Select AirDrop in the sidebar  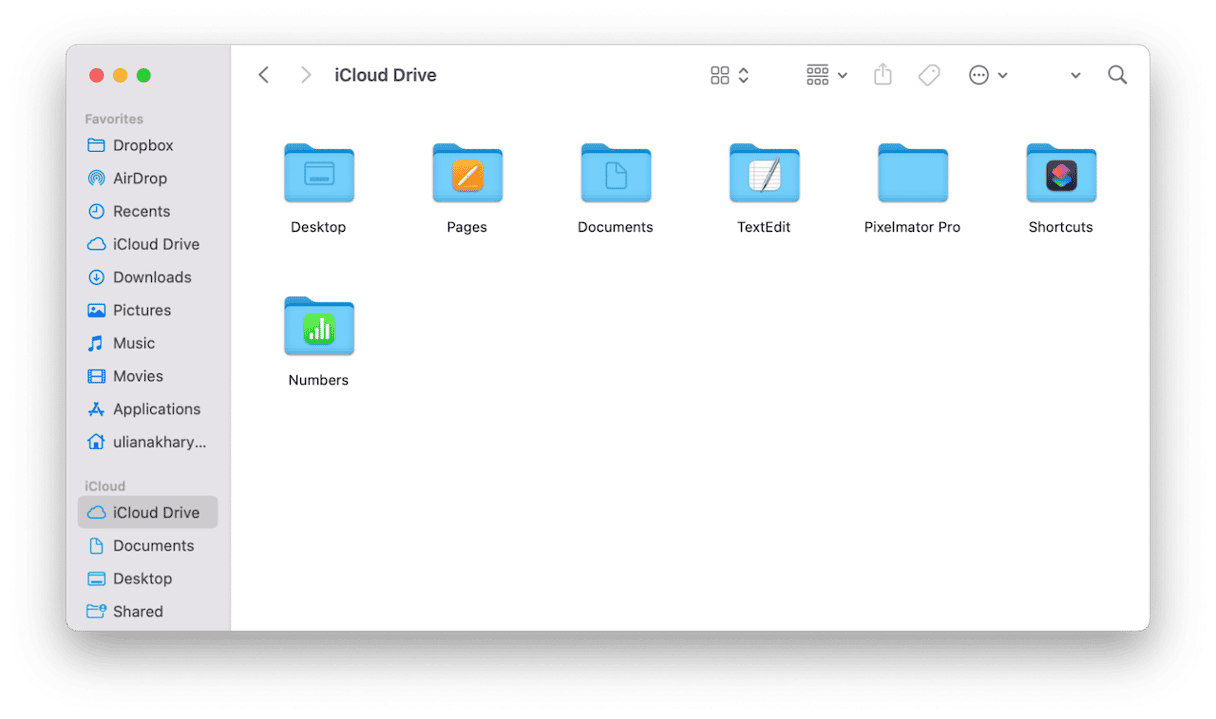(x=141, y=178)
